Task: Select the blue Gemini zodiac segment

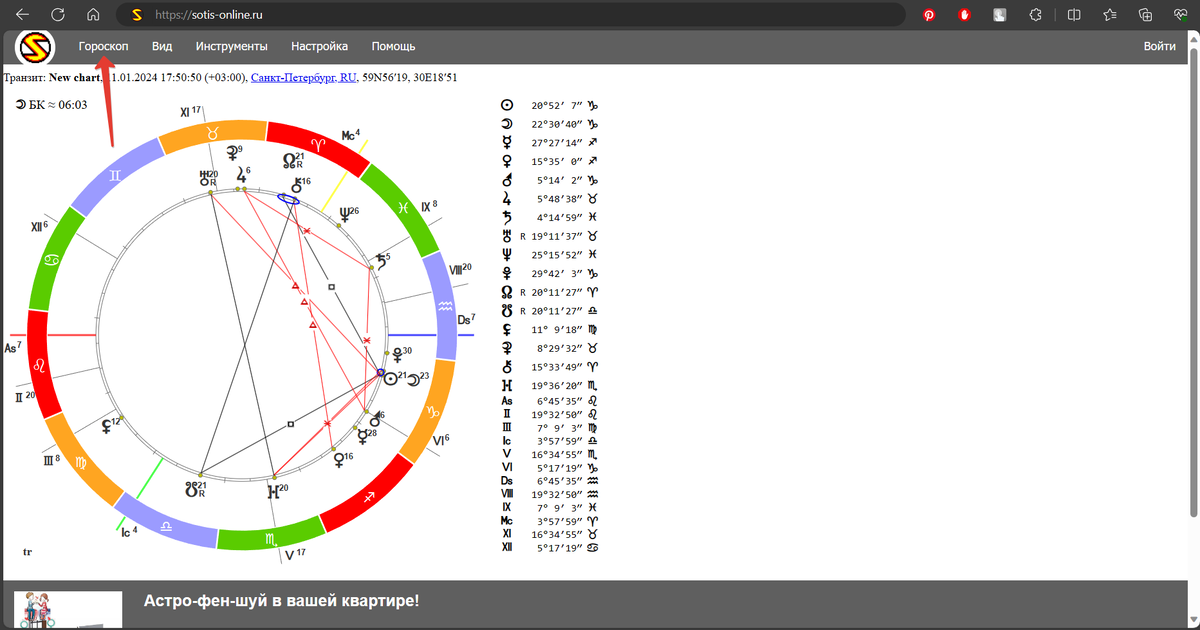Action: point(116,174)
